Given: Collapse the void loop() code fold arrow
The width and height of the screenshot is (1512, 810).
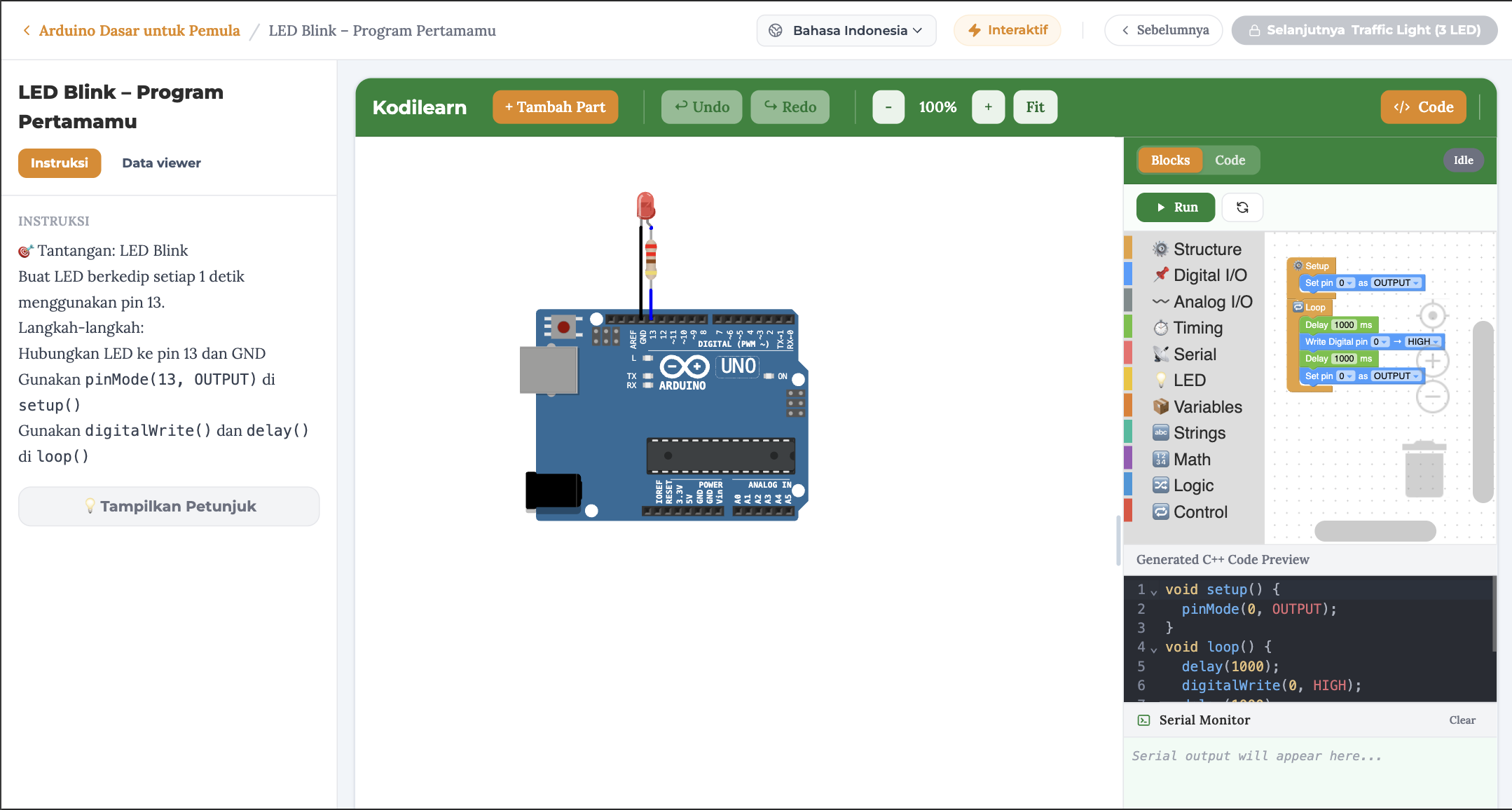Looking at the screenshot, I should [x=1154, y=649].
